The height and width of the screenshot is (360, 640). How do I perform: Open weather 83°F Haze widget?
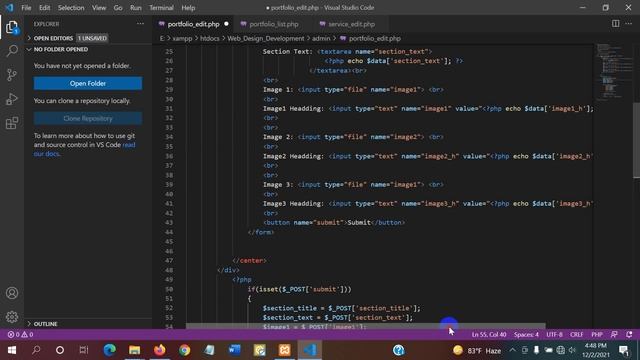(477, 350)
